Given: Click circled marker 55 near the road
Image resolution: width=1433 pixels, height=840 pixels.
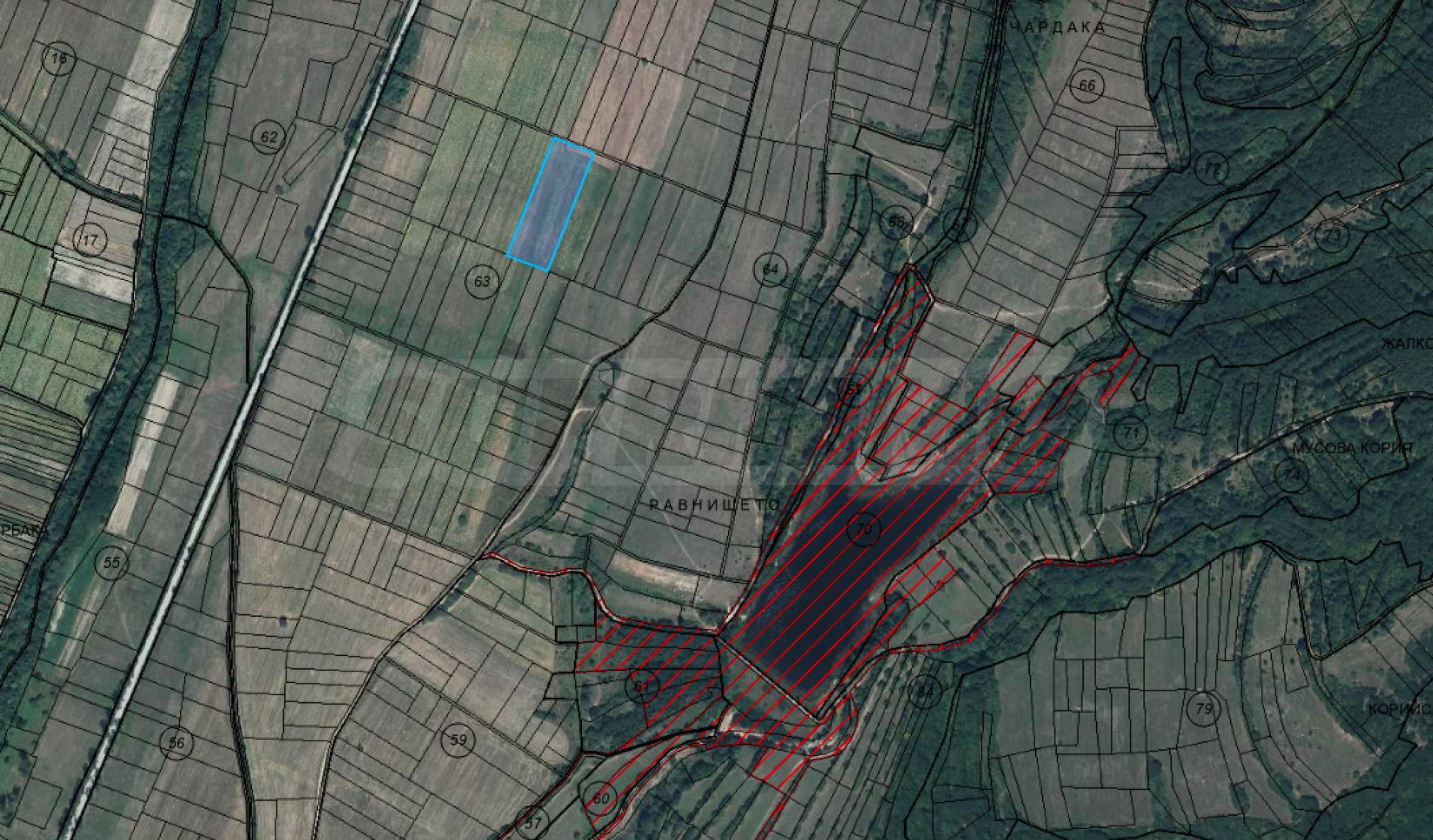Looking at the screenshot, I should 112,563.
